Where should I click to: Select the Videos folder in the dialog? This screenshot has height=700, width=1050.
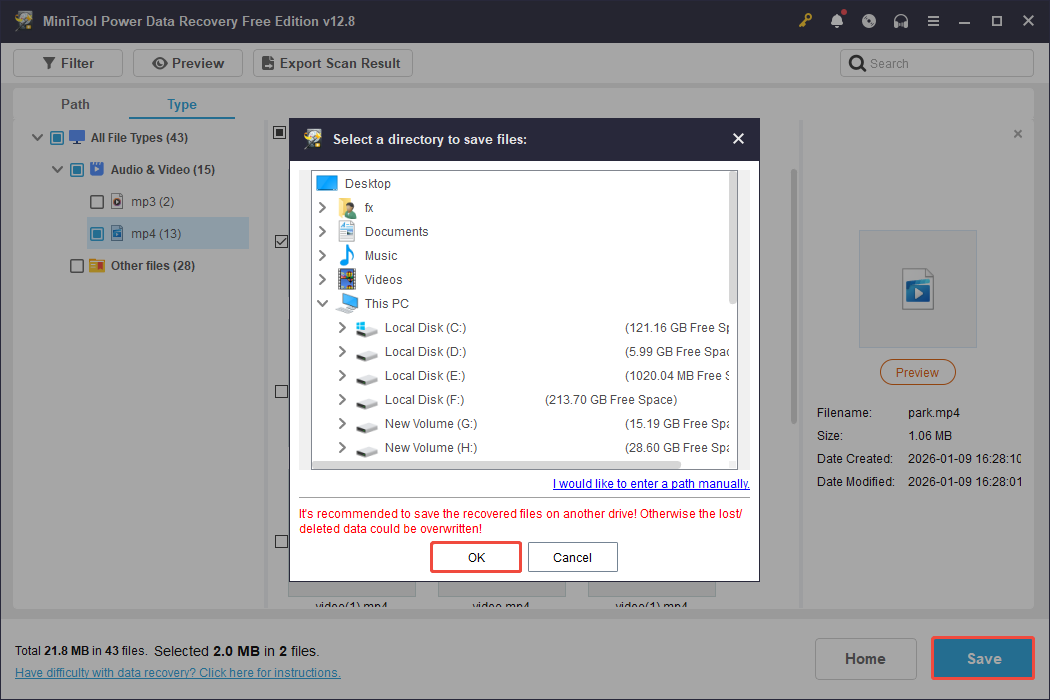(x=384, y=279)
